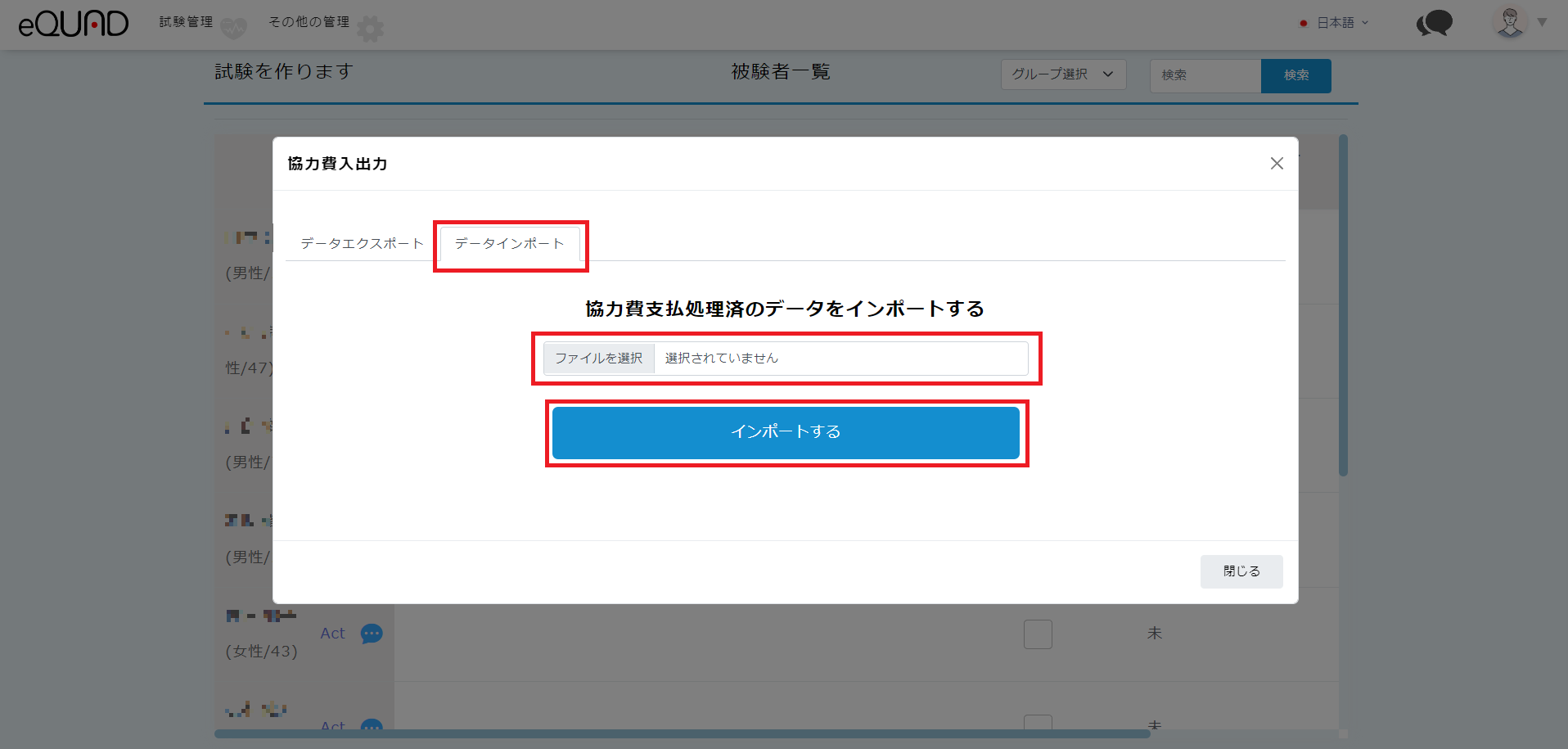The height and width of the screenshot is (749, 1568).
Task: Close the 協力費入出力 dialog with X
Action: point(1276,164)
